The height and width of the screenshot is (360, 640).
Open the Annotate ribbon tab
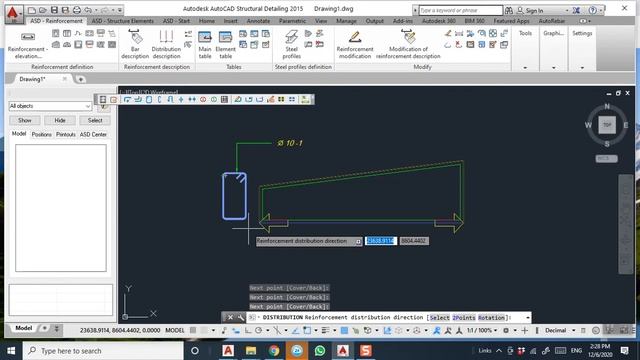coord(258,21)
